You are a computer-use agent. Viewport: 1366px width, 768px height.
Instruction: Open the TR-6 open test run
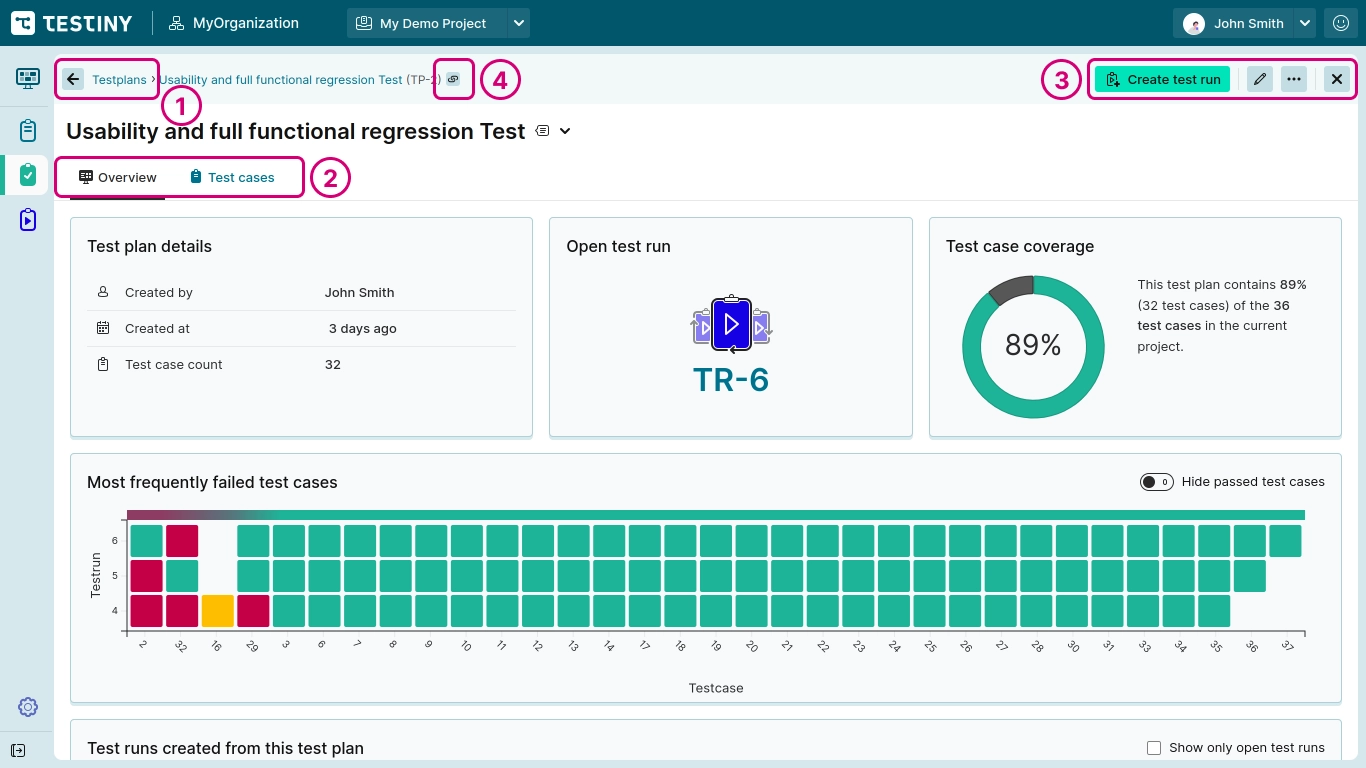tap(731, 379)
